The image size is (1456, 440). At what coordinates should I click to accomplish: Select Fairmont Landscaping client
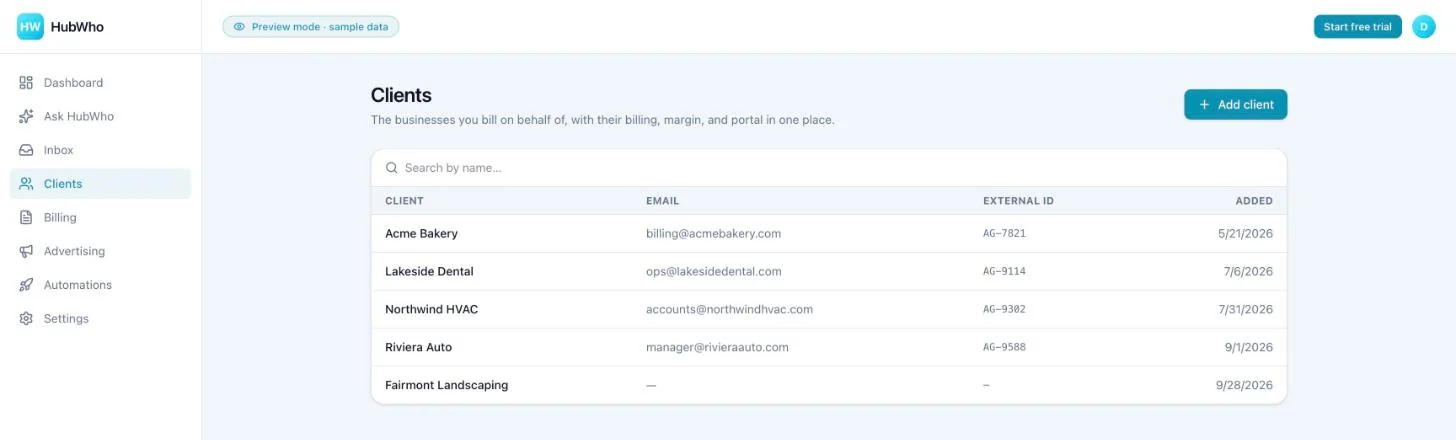pos(829,385)
